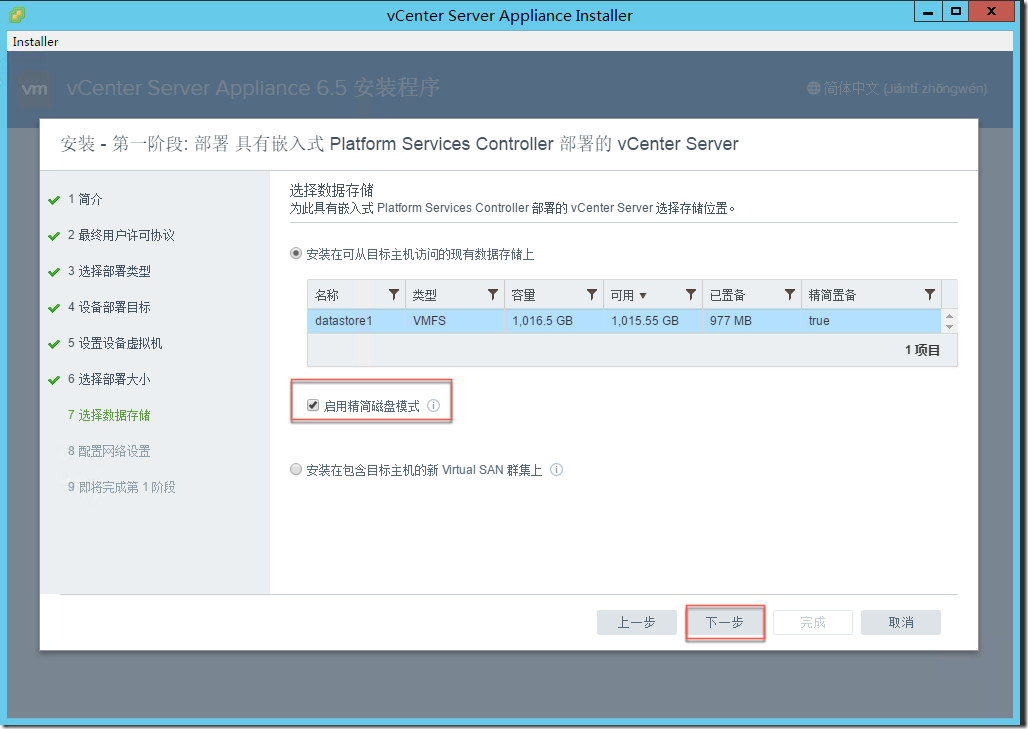Viewport: 1028px width, 729px height.
Task: Click scroll up arrow of datastore table
Action: [949, 317]
